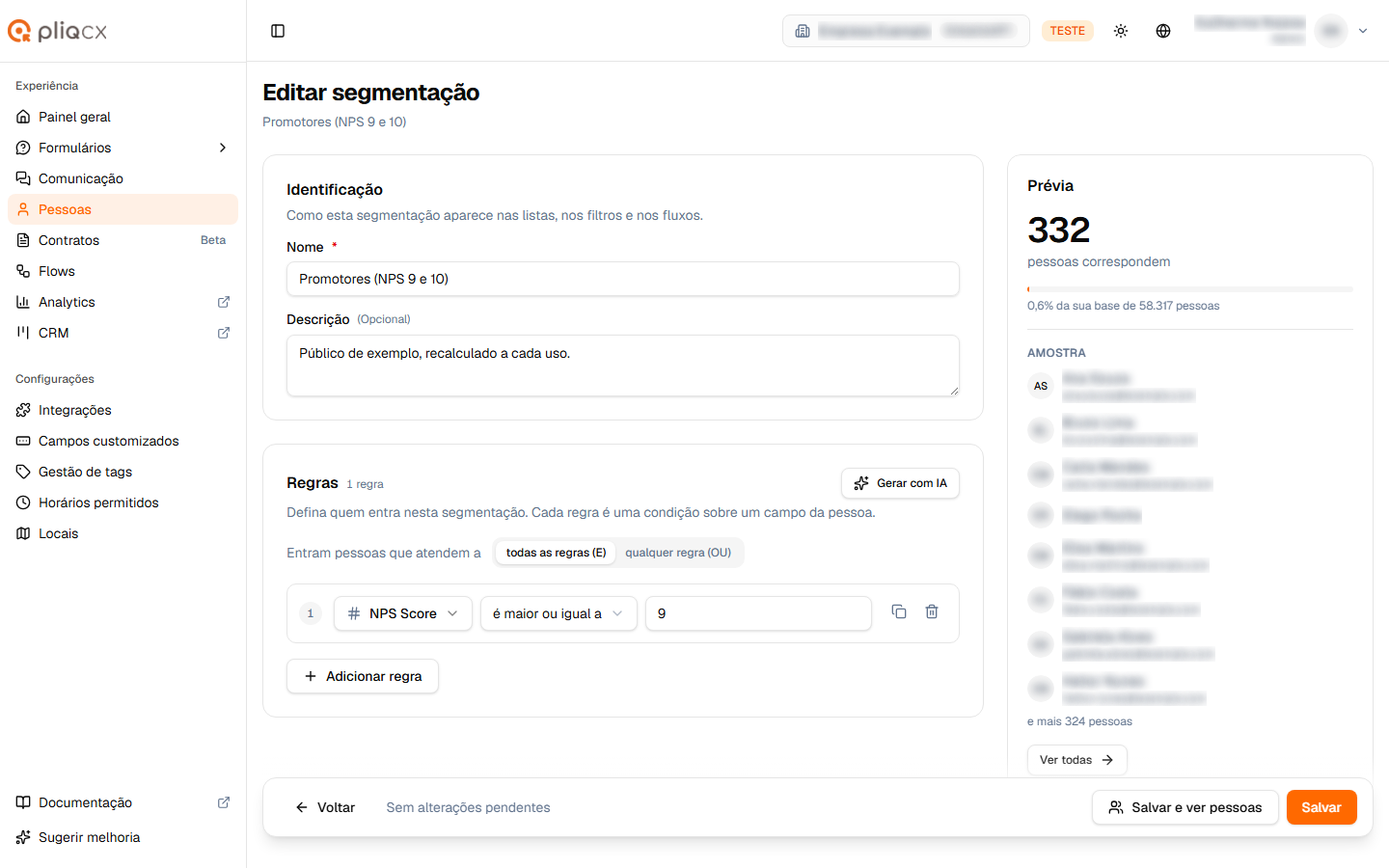Duplicate the NPS Score rule

(899, 611)
